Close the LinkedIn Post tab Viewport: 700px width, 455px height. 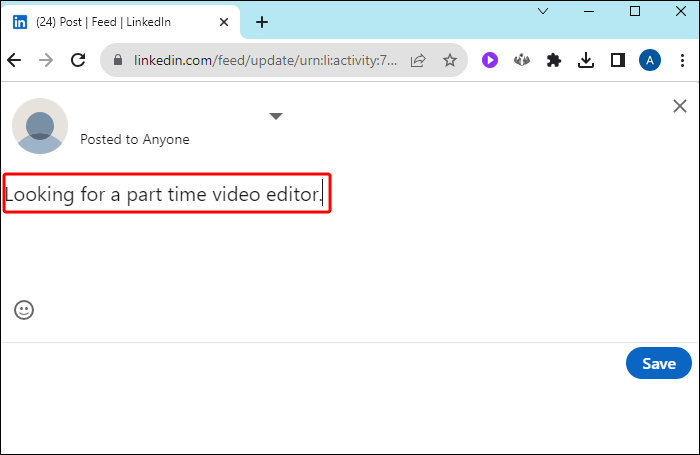coord(224,22)
